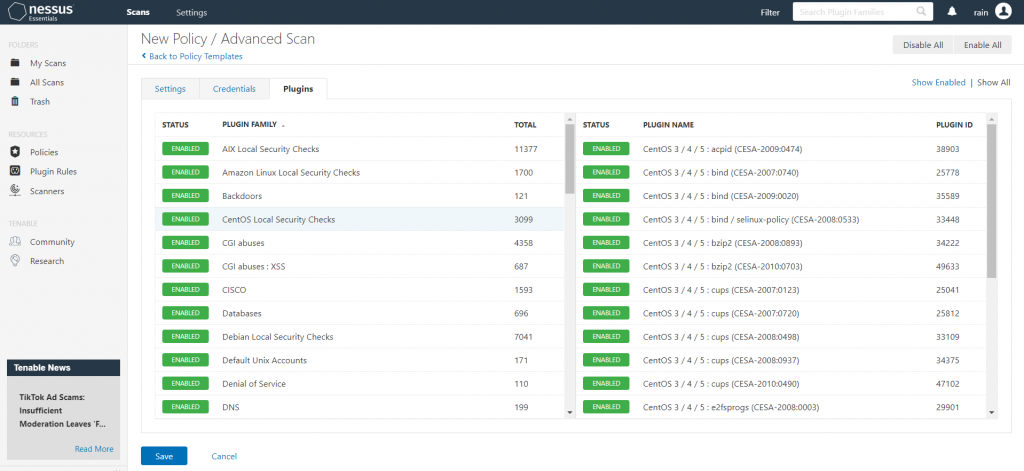The width and height of the screenshot is (1024, 471).
Task: Toggle ENABLED status for DNS family
Action: click(x=185, y=408)
